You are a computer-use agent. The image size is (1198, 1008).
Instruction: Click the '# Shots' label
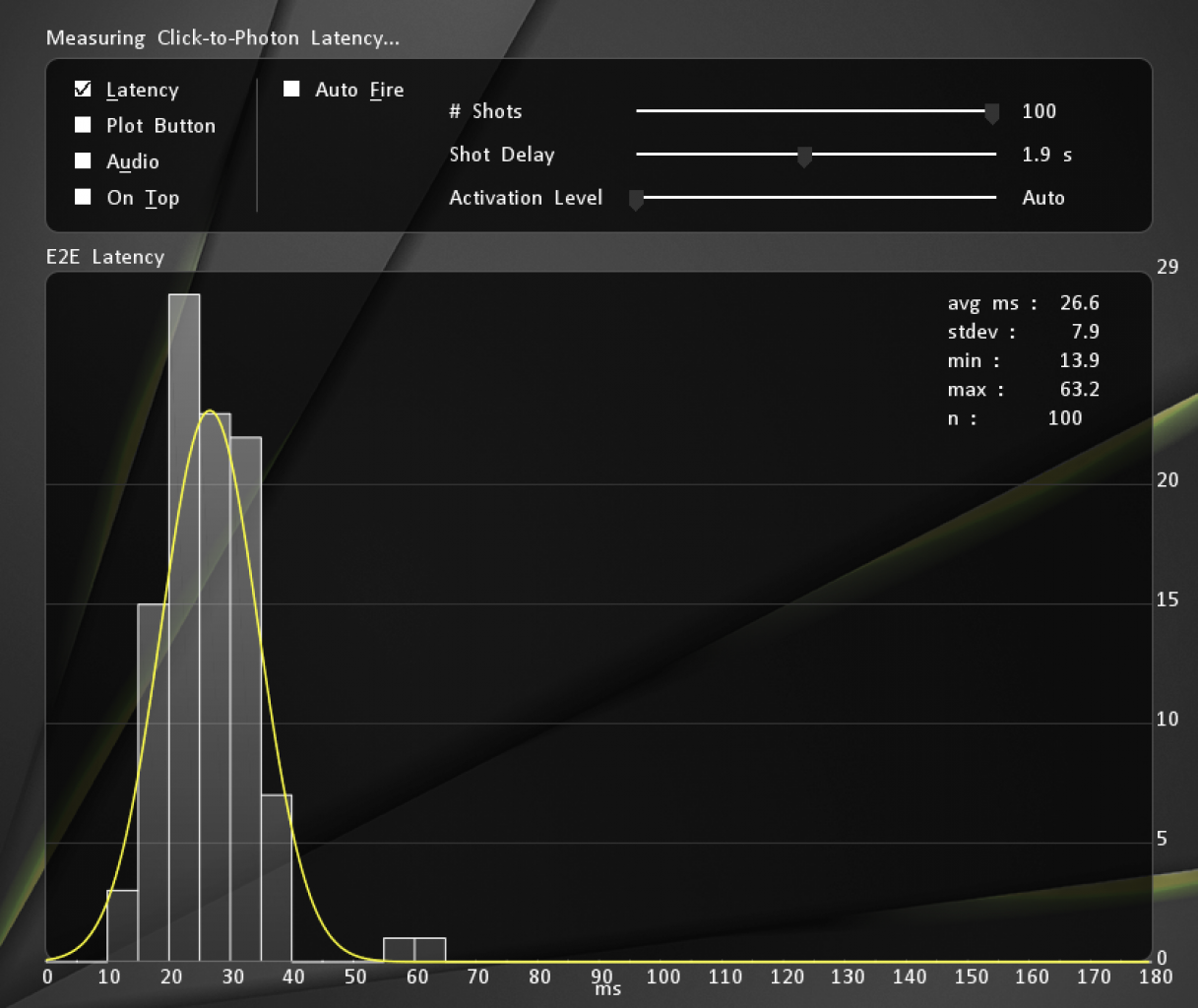click(x=485, y=111)
